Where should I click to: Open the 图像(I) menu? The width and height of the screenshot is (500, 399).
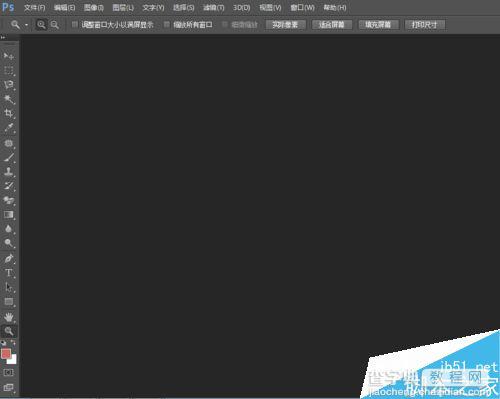[x=94, y=7]
